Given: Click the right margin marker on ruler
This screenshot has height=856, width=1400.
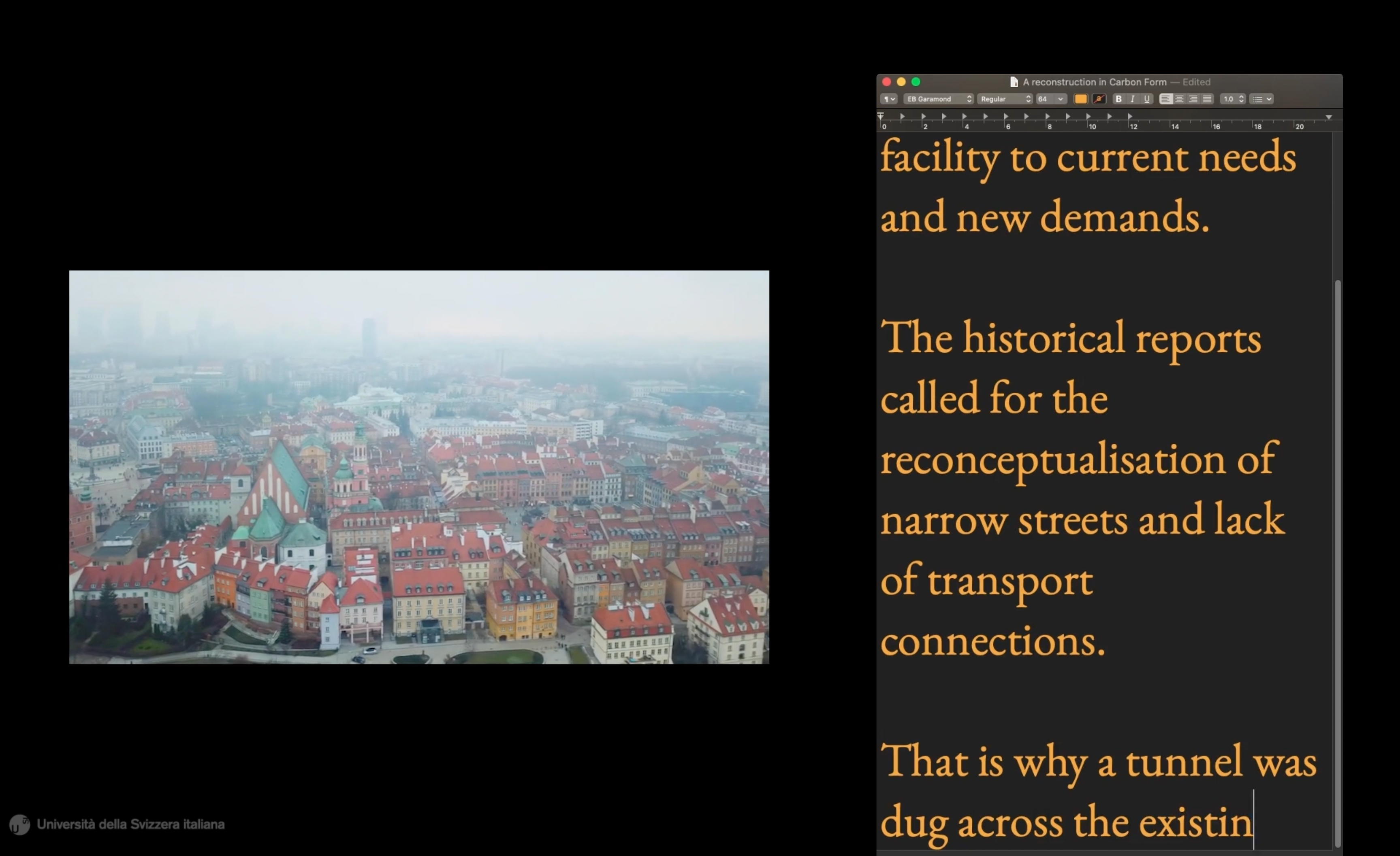Looking at the screenshot, I should point(1328,117).
